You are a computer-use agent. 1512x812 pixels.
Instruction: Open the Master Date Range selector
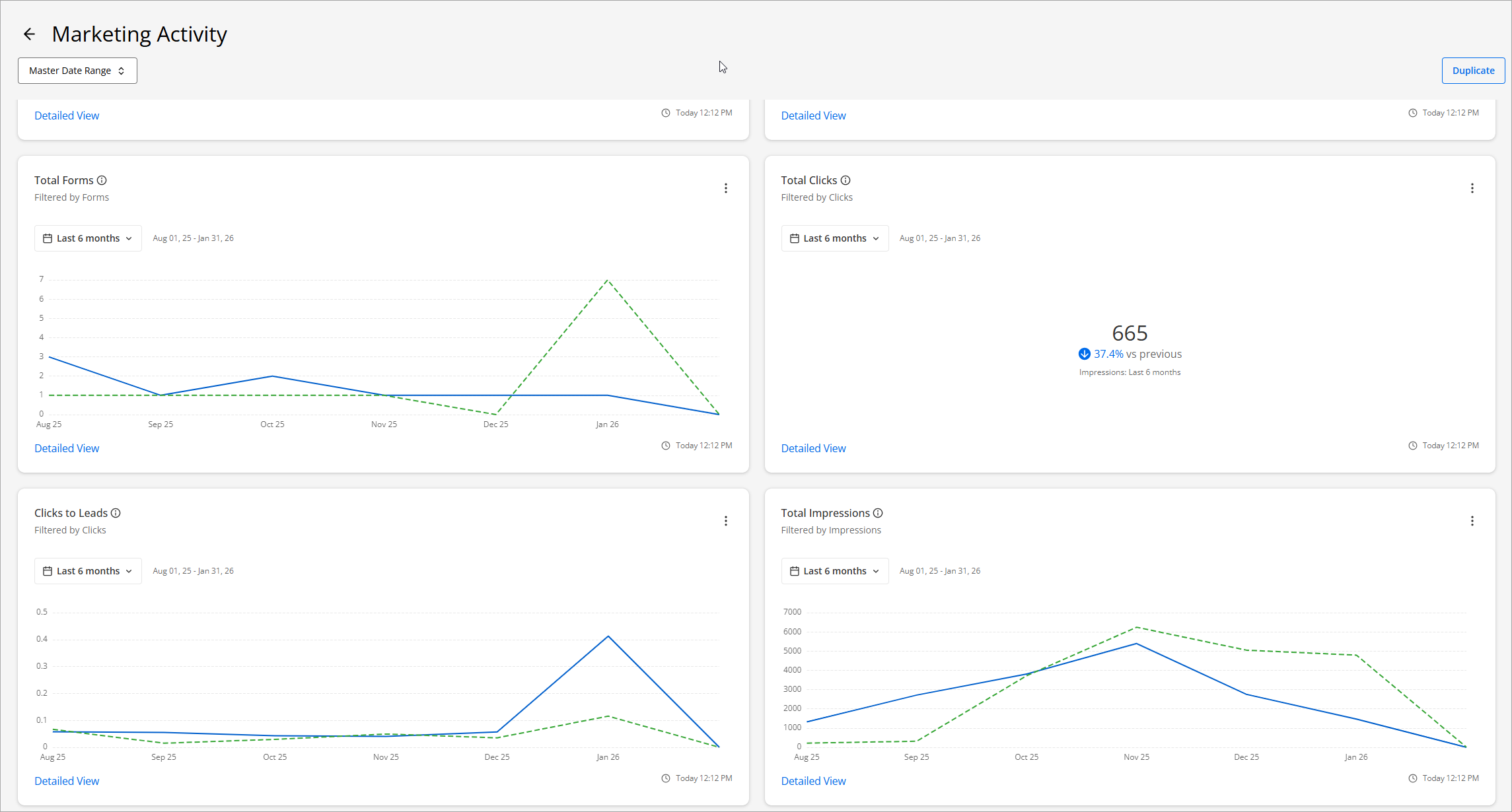tap(77, 71)
